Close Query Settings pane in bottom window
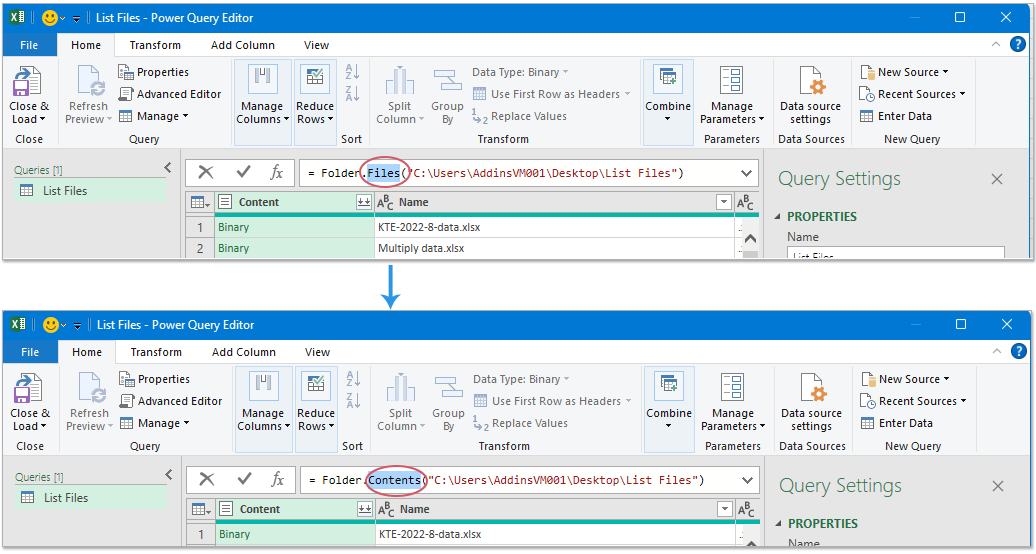 998,485
